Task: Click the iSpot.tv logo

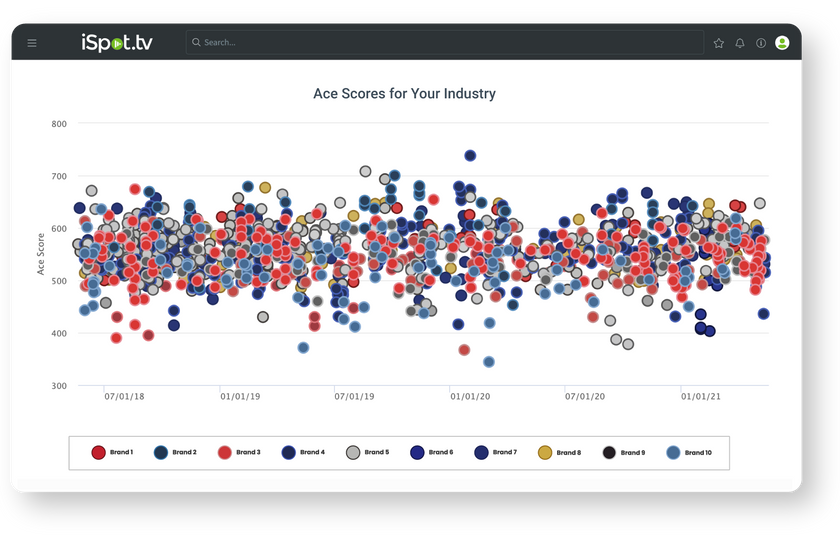Action: tap(116, 42)
